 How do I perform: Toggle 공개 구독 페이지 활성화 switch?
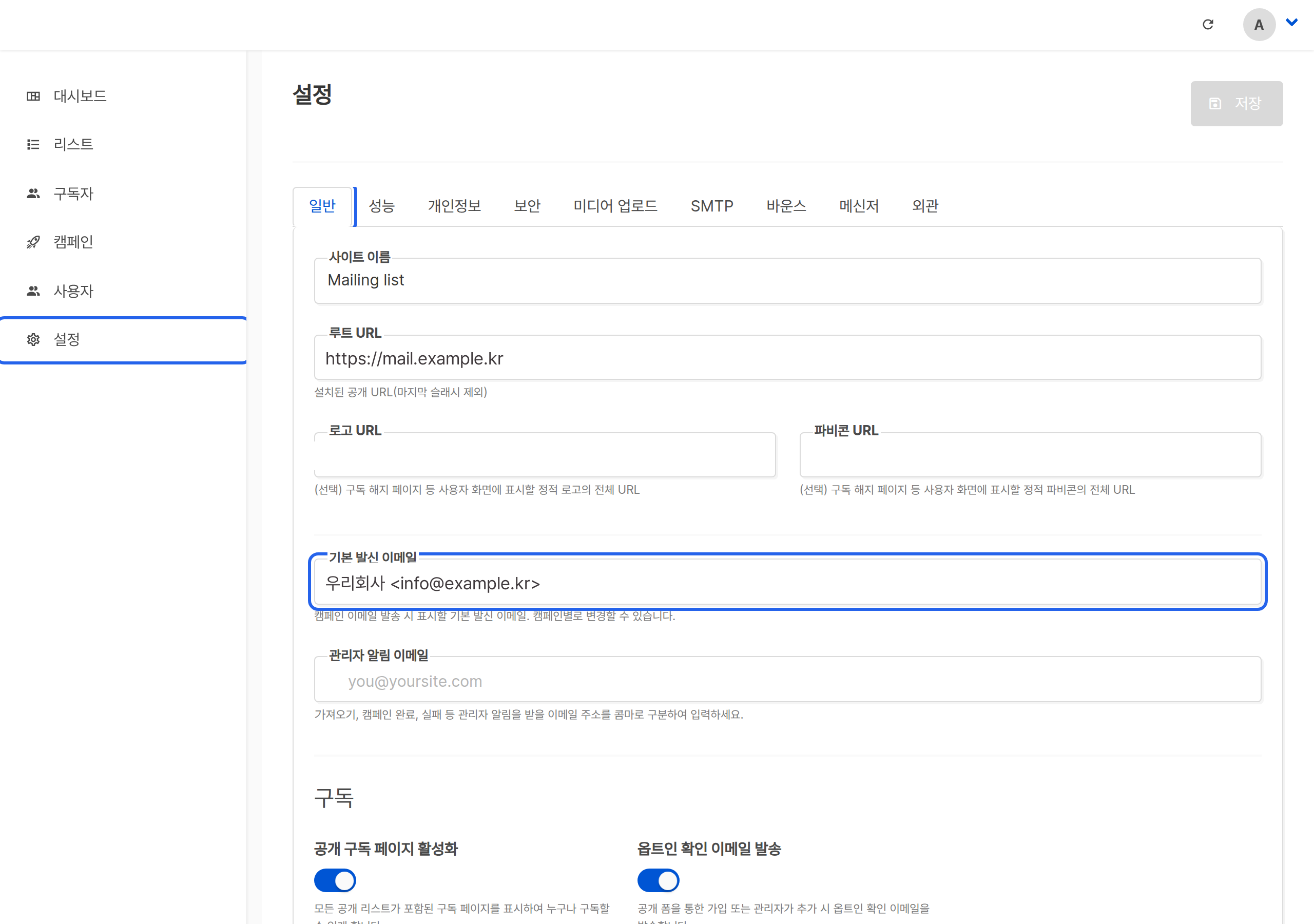(x=335, y=880)
